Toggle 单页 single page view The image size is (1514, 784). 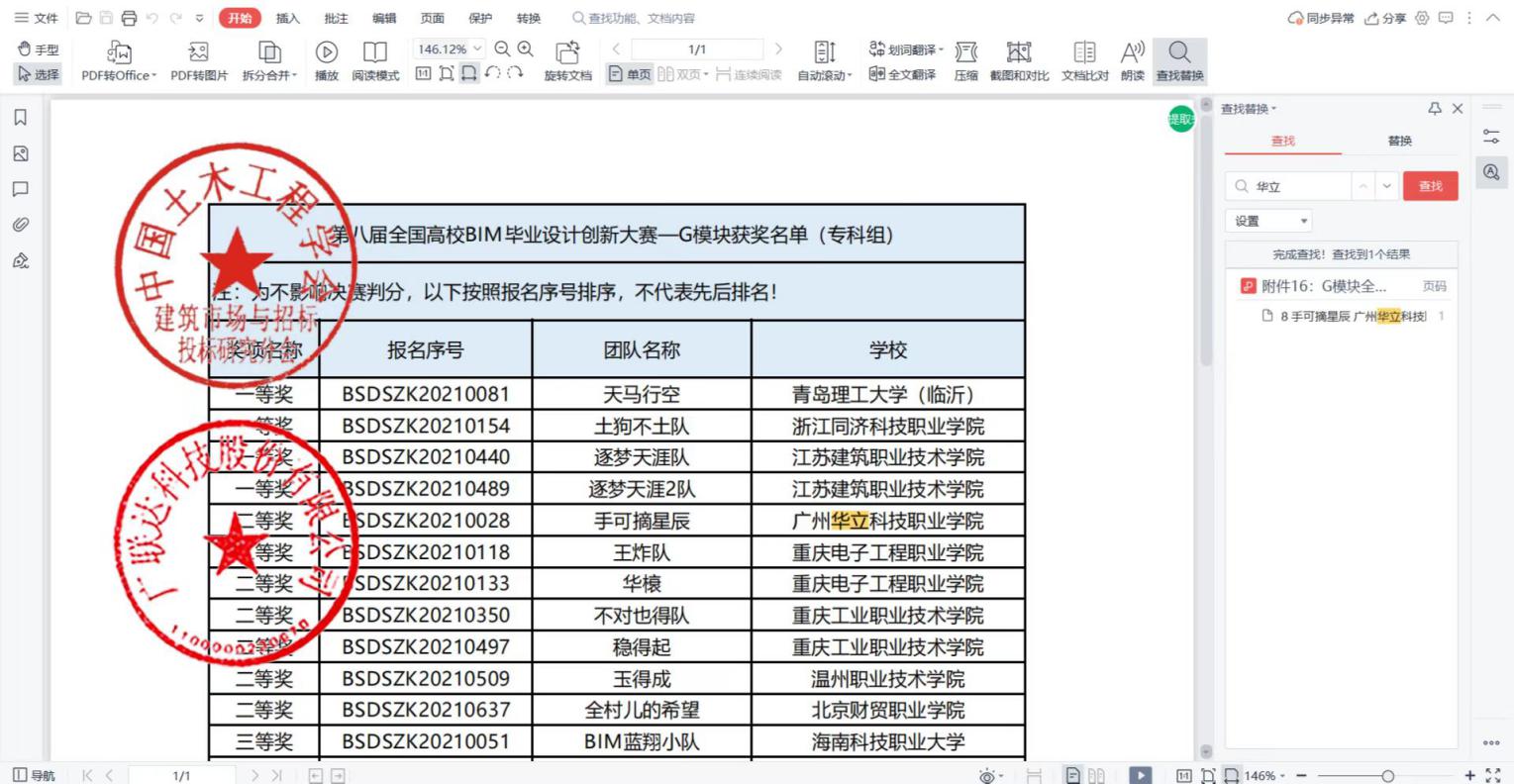(x=630, y=75)
